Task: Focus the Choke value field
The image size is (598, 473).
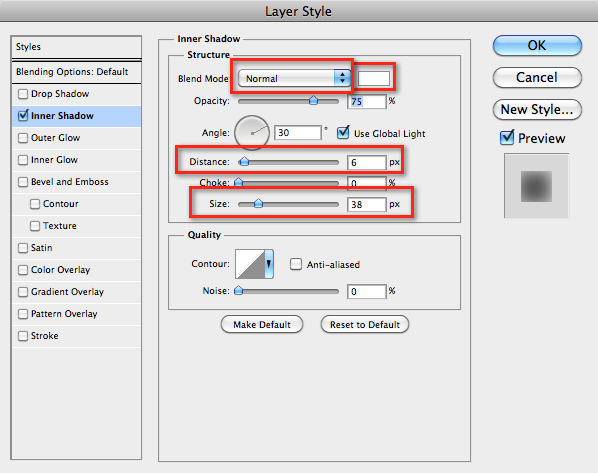Action: pyautogui.click(x=367, y=183)
